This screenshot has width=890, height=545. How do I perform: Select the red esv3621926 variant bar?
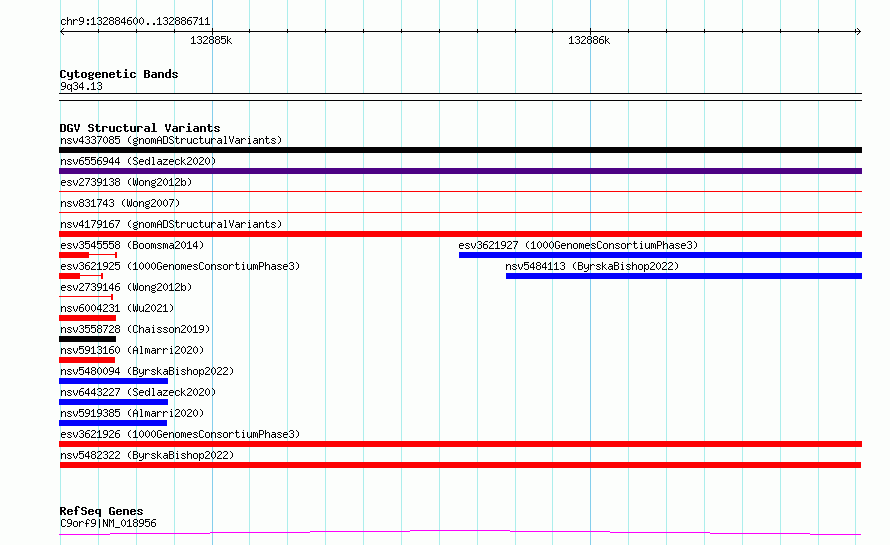tap(460, 444)
